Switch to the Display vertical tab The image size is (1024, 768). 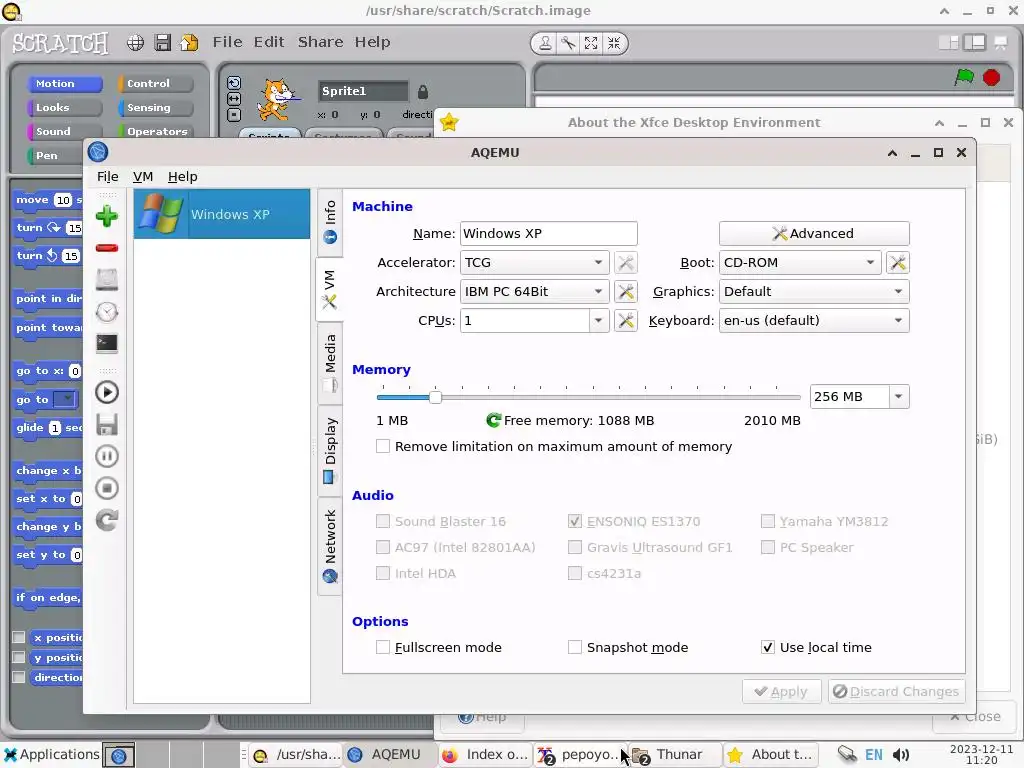(x=330, y=451)
